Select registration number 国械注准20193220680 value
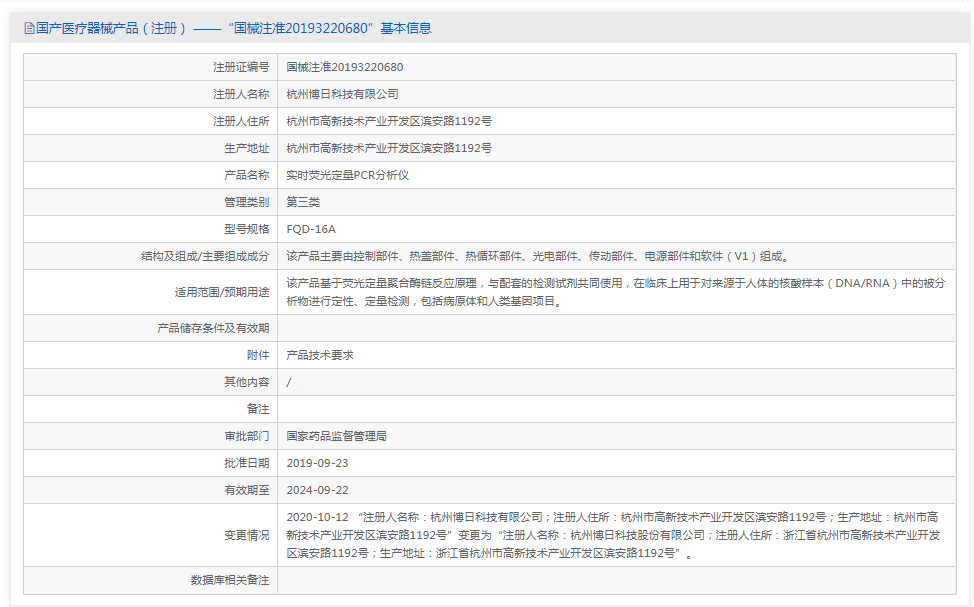 pos(345,67)
